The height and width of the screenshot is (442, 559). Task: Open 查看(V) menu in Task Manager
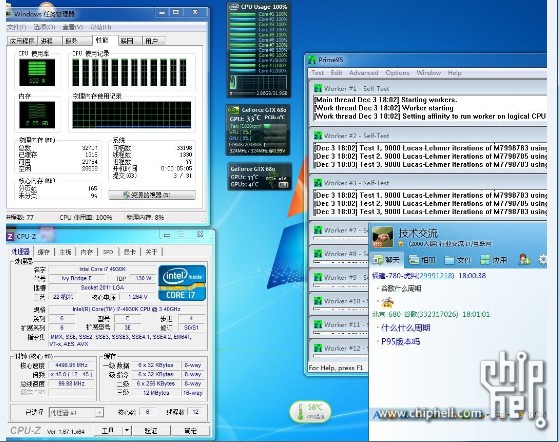[72, 27]
